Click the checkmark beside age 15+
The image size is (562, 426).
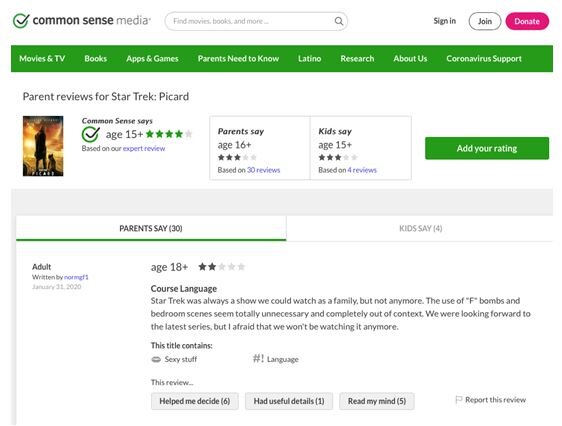click(x=91, y=134)
